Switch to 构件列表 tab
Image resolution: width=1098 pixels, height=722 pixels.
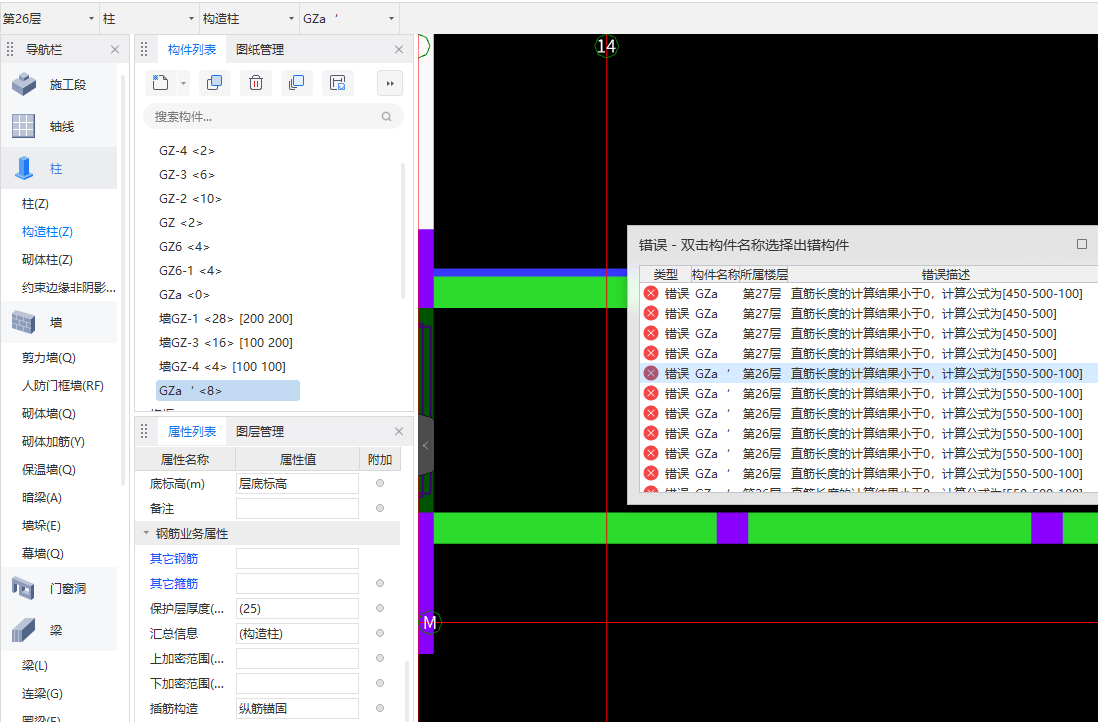(192, 50)
